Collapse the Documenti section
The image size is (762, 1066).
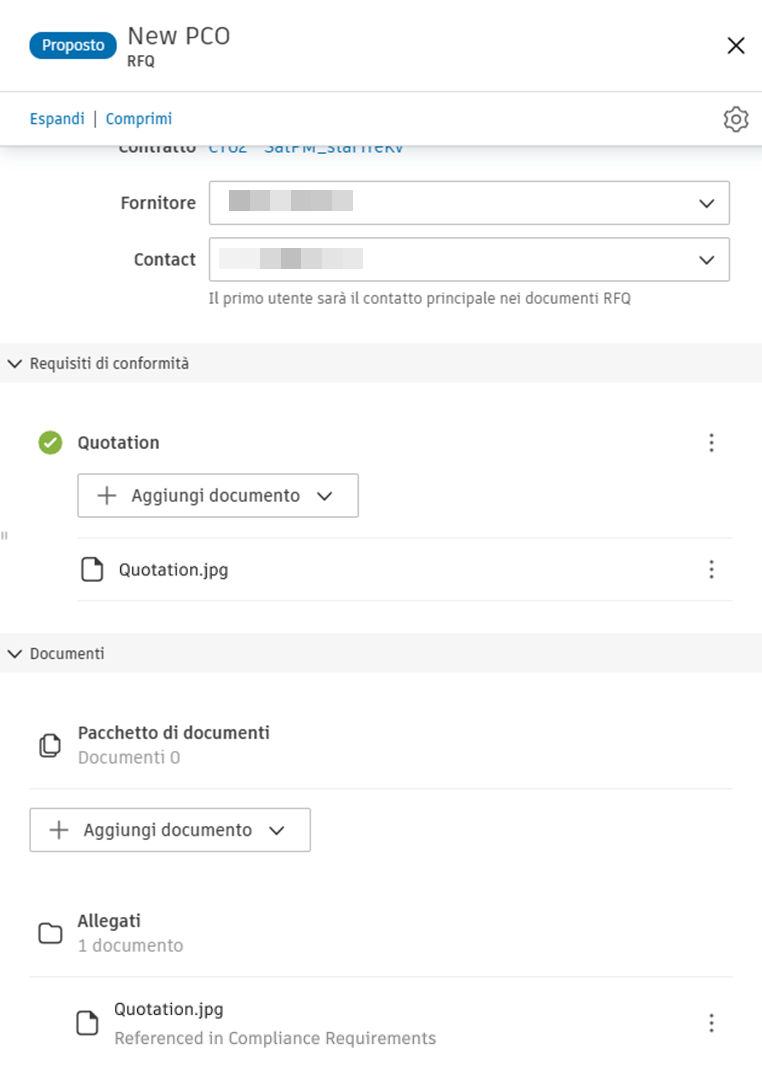(14, 653)
